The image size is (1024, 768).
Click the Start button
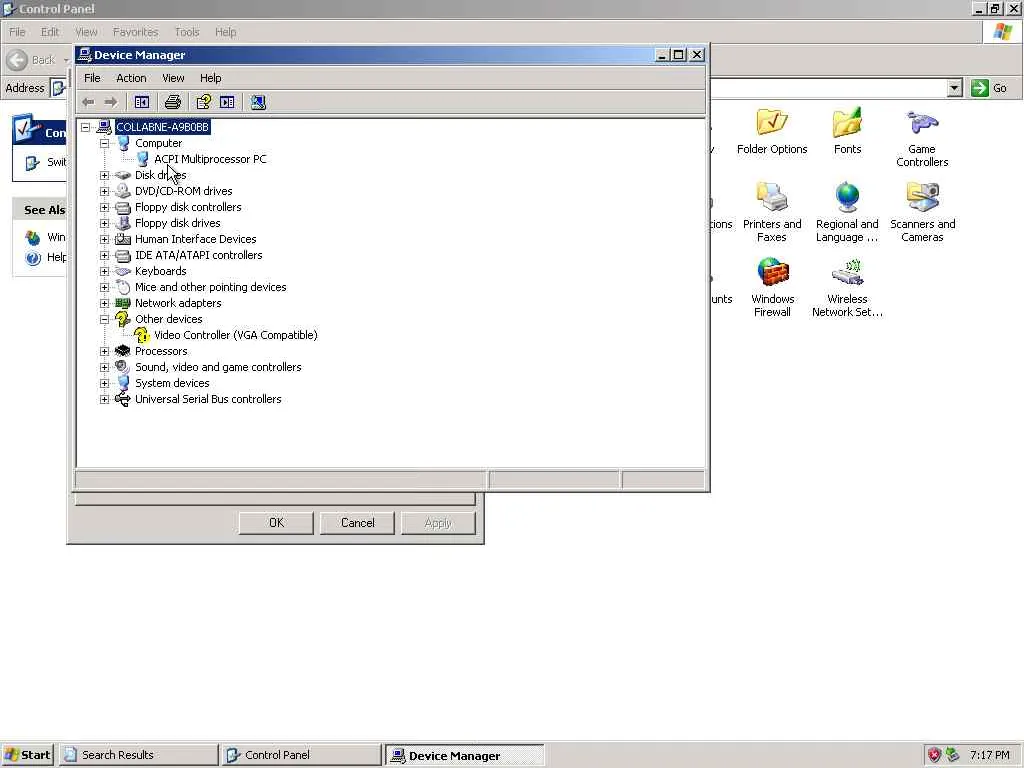point(27,755)
